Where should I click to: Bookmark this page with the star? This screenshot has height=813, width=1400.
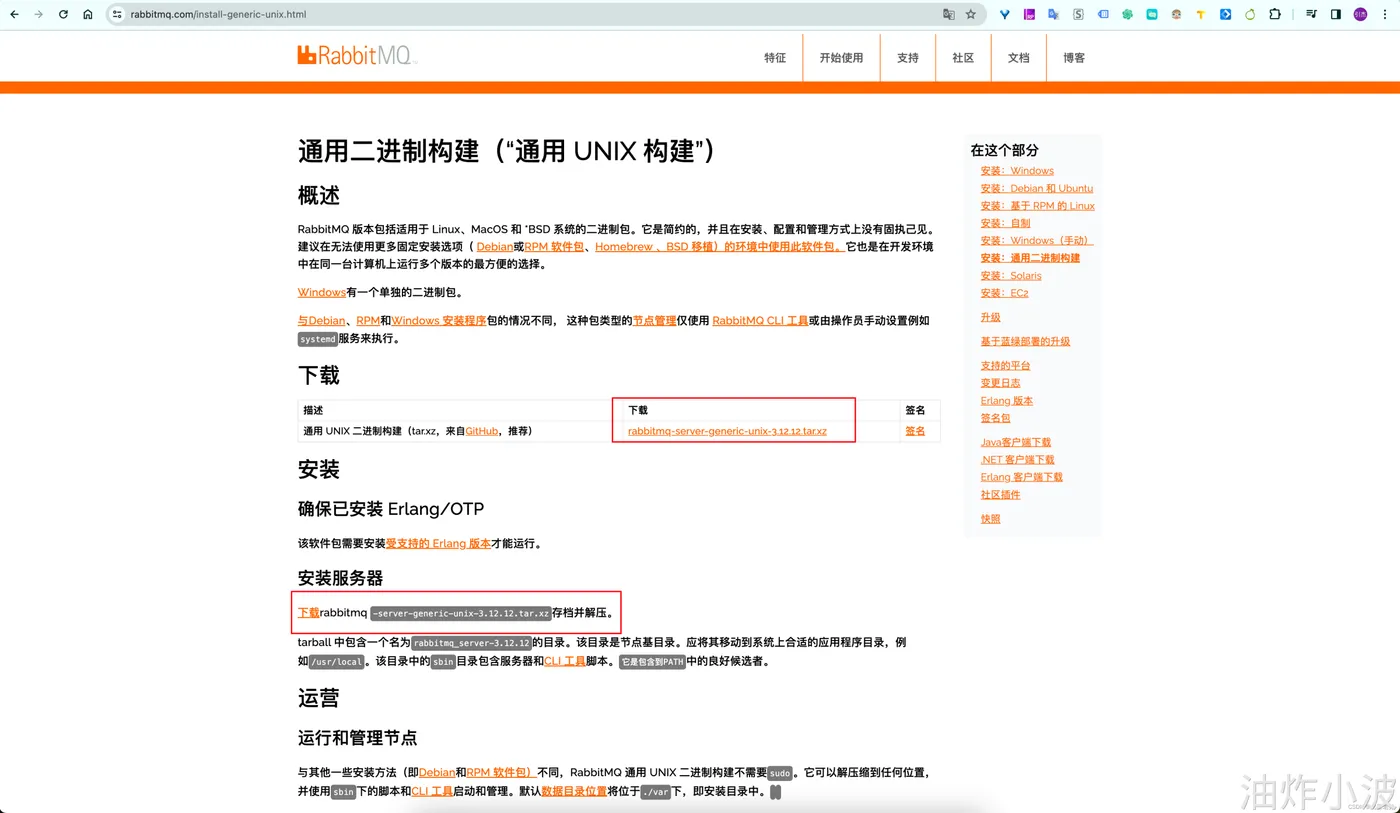coord(970,15)
